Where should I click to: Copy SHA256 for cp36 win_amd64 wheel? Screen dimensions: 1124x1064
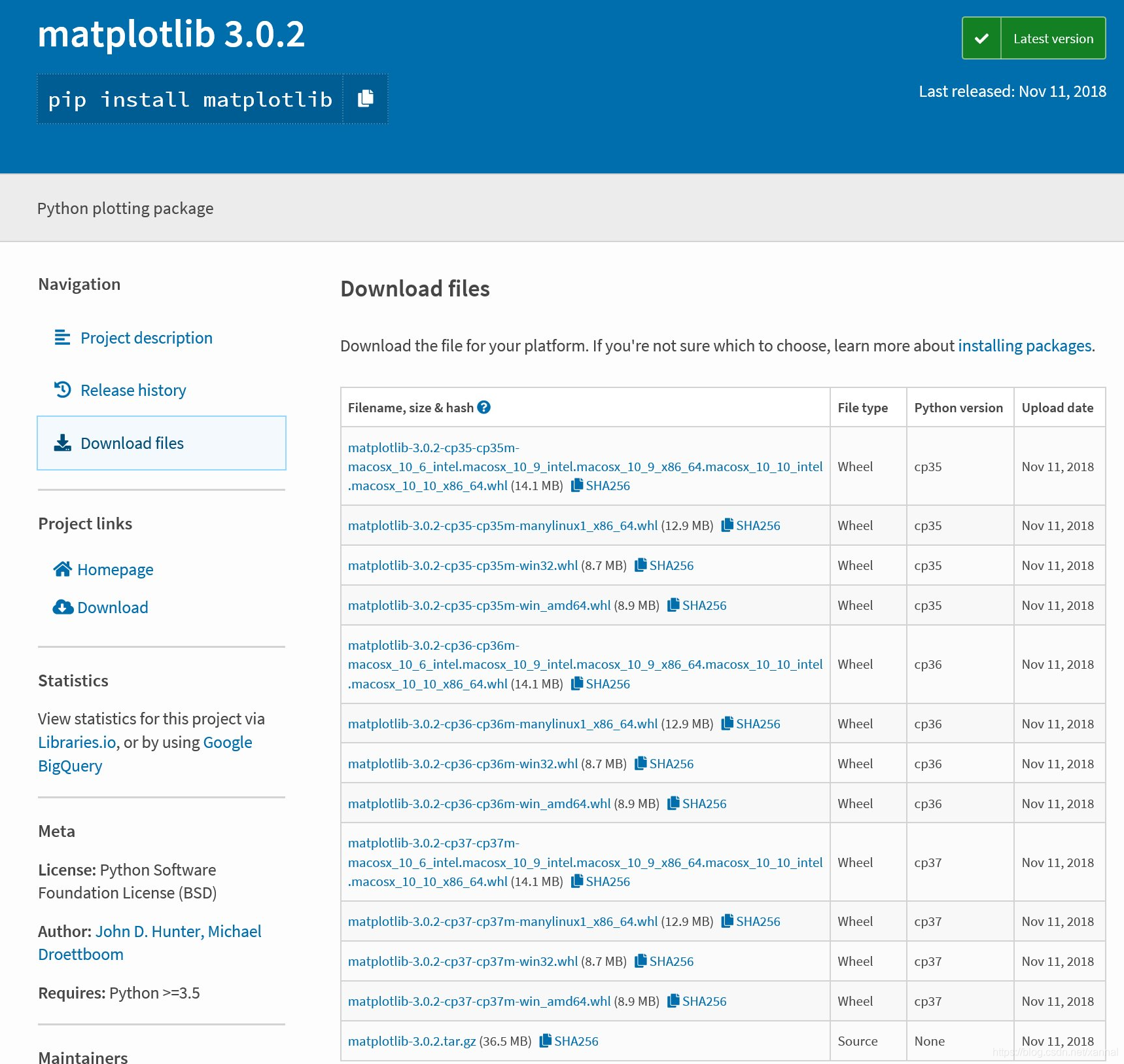point(697,804)
